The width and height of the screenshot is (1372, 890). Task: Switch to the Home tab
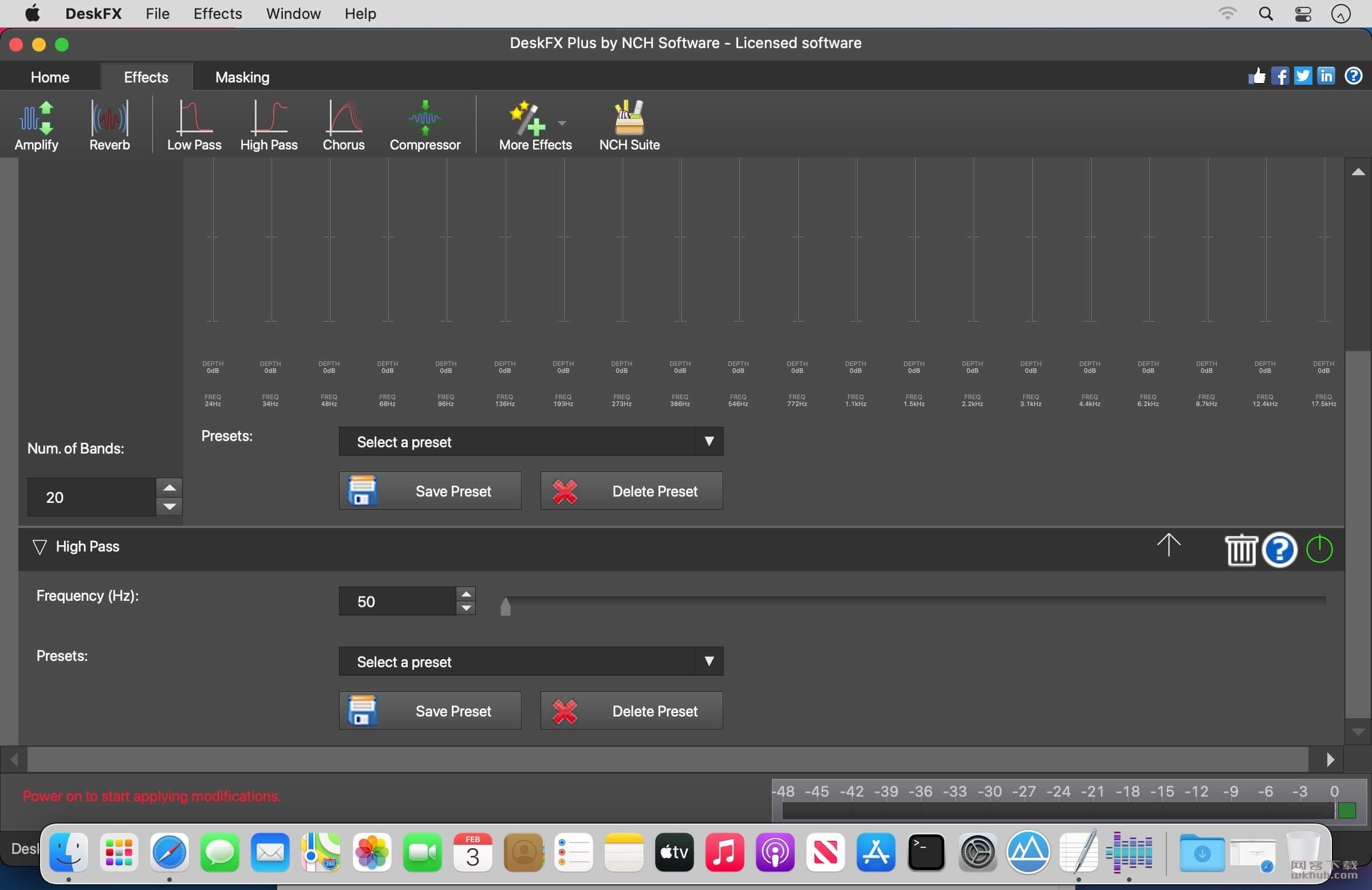coord(50,77)
